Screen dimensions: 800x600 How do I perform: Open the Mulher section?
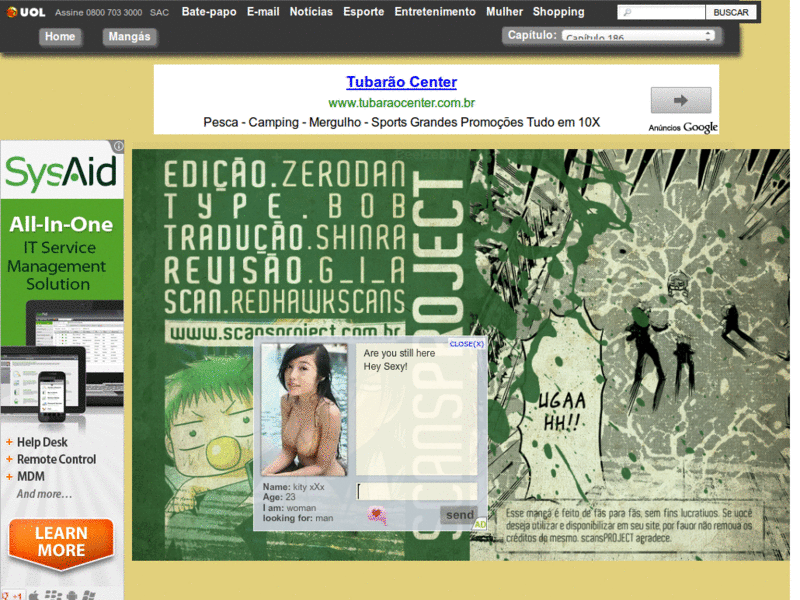(x=504, y=12)
